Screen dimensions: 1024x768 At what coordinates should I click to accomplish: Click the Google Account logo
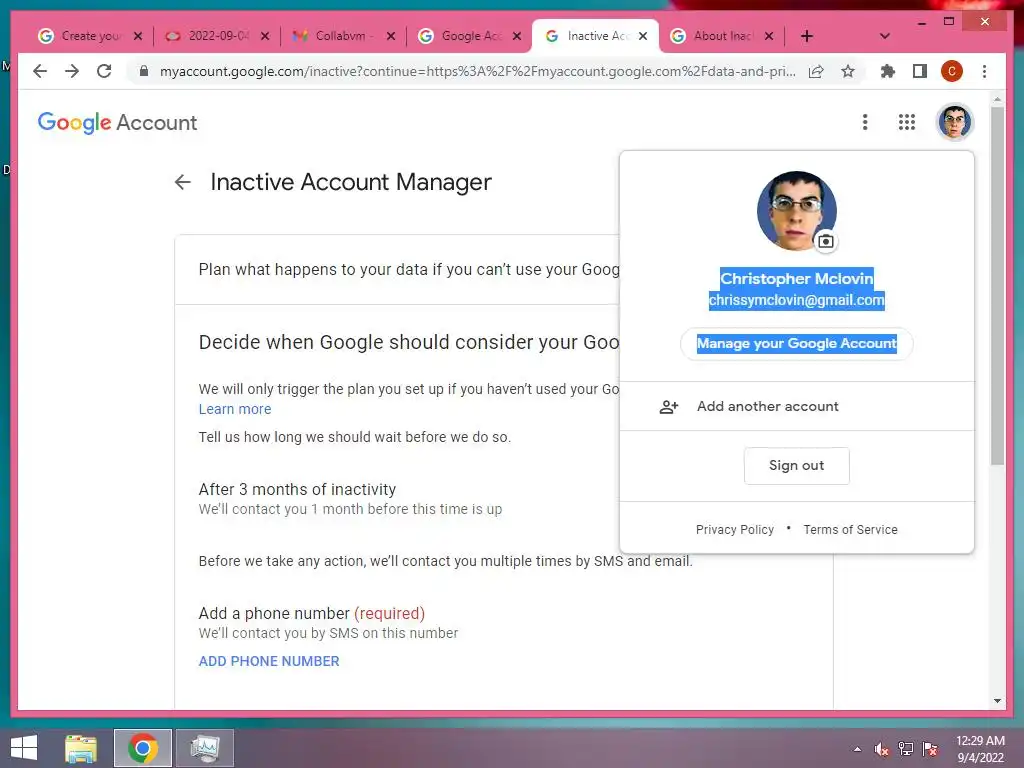point(118,122)
